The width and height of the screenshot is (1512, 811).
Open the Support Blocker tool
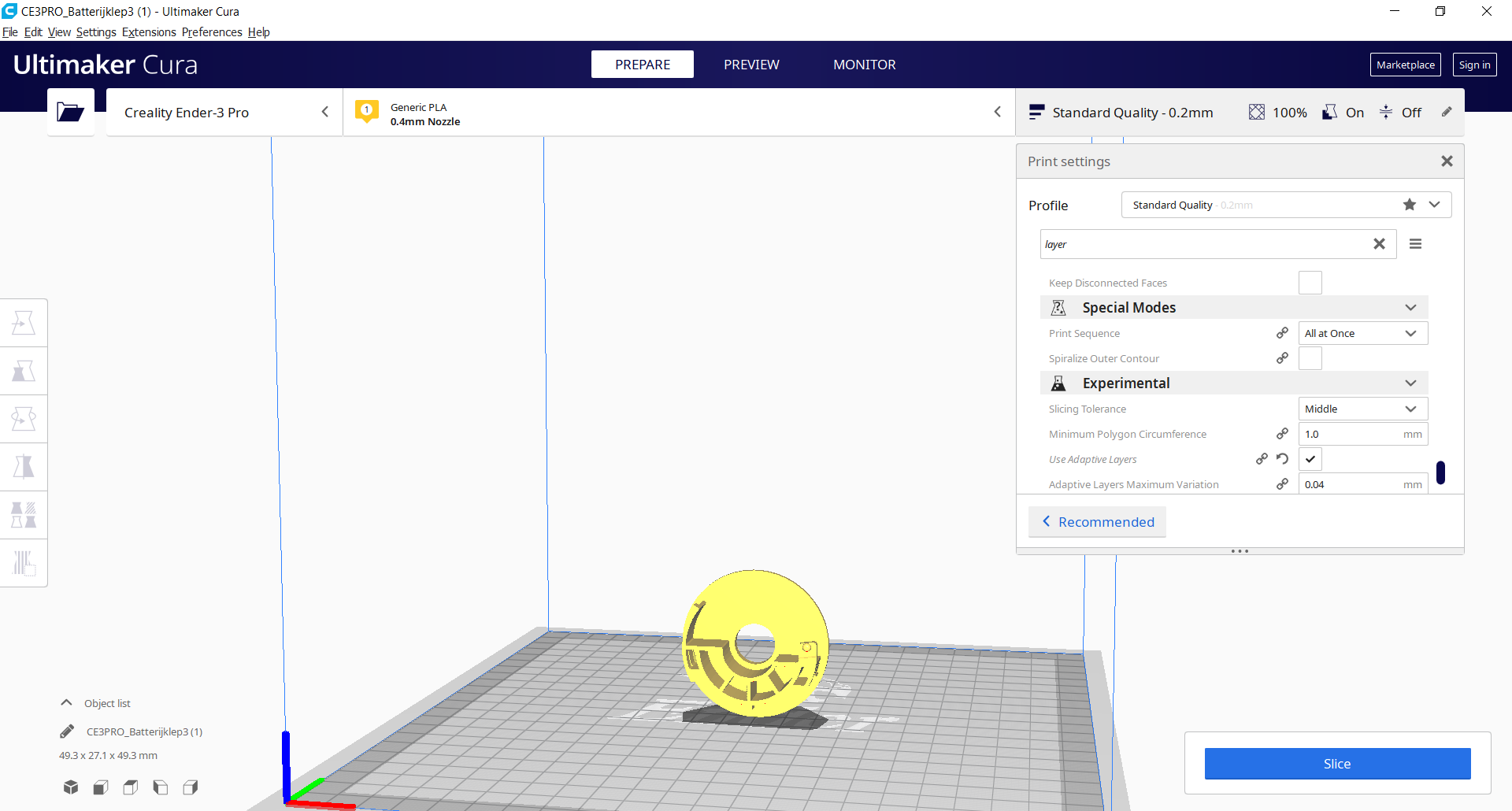24,563
